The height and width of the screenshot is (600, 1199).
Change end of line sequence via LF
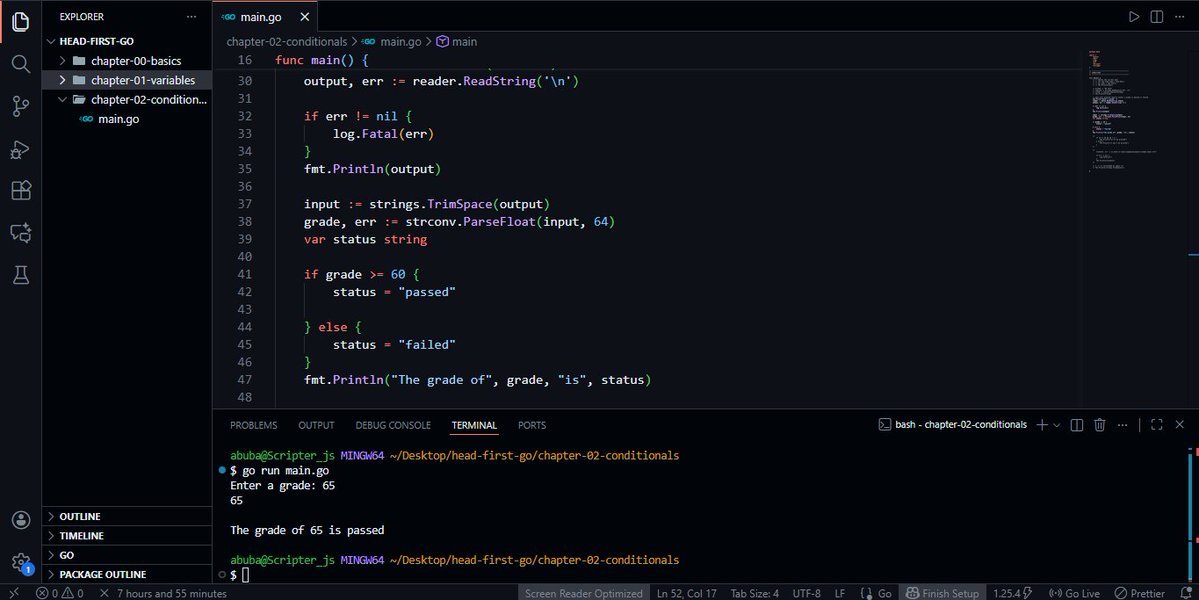coord(840,593)
